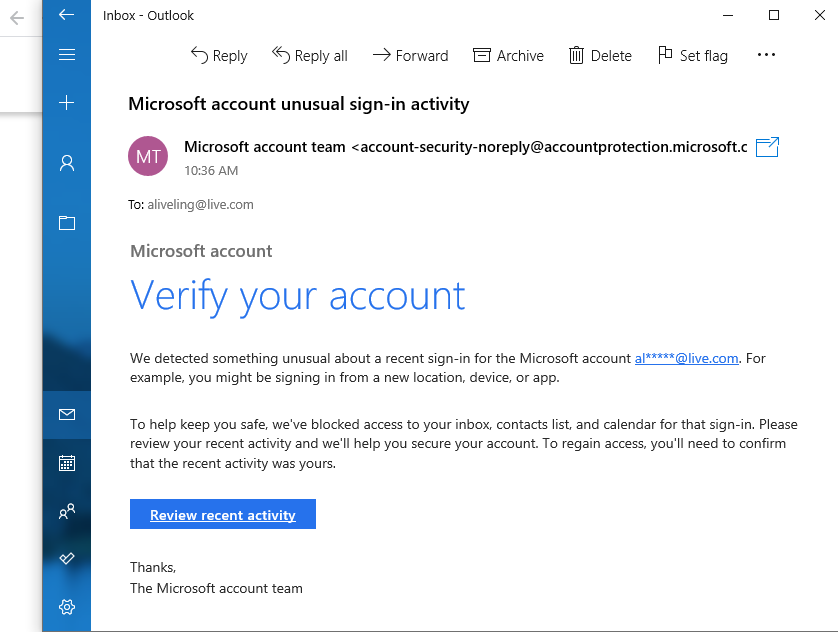The image size is (838, 632).
Task: Compose new mail with plus icon
Action: [66, 103]
